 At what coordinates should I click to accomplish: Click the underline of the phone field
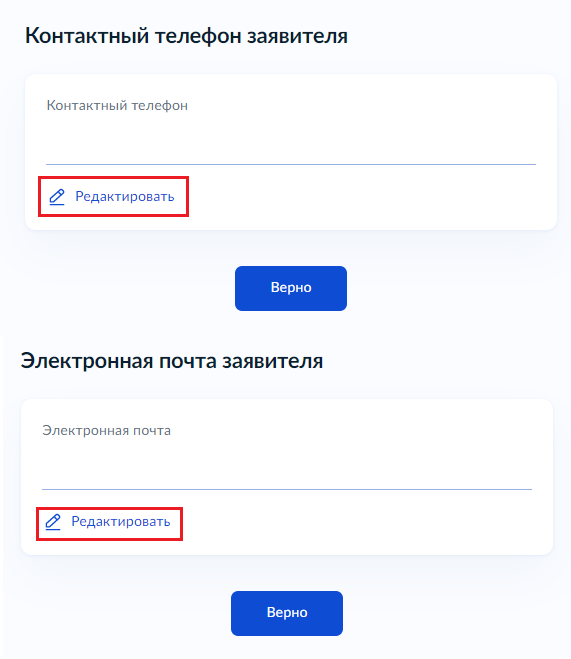pyautogui.click(x=291, y=164)
